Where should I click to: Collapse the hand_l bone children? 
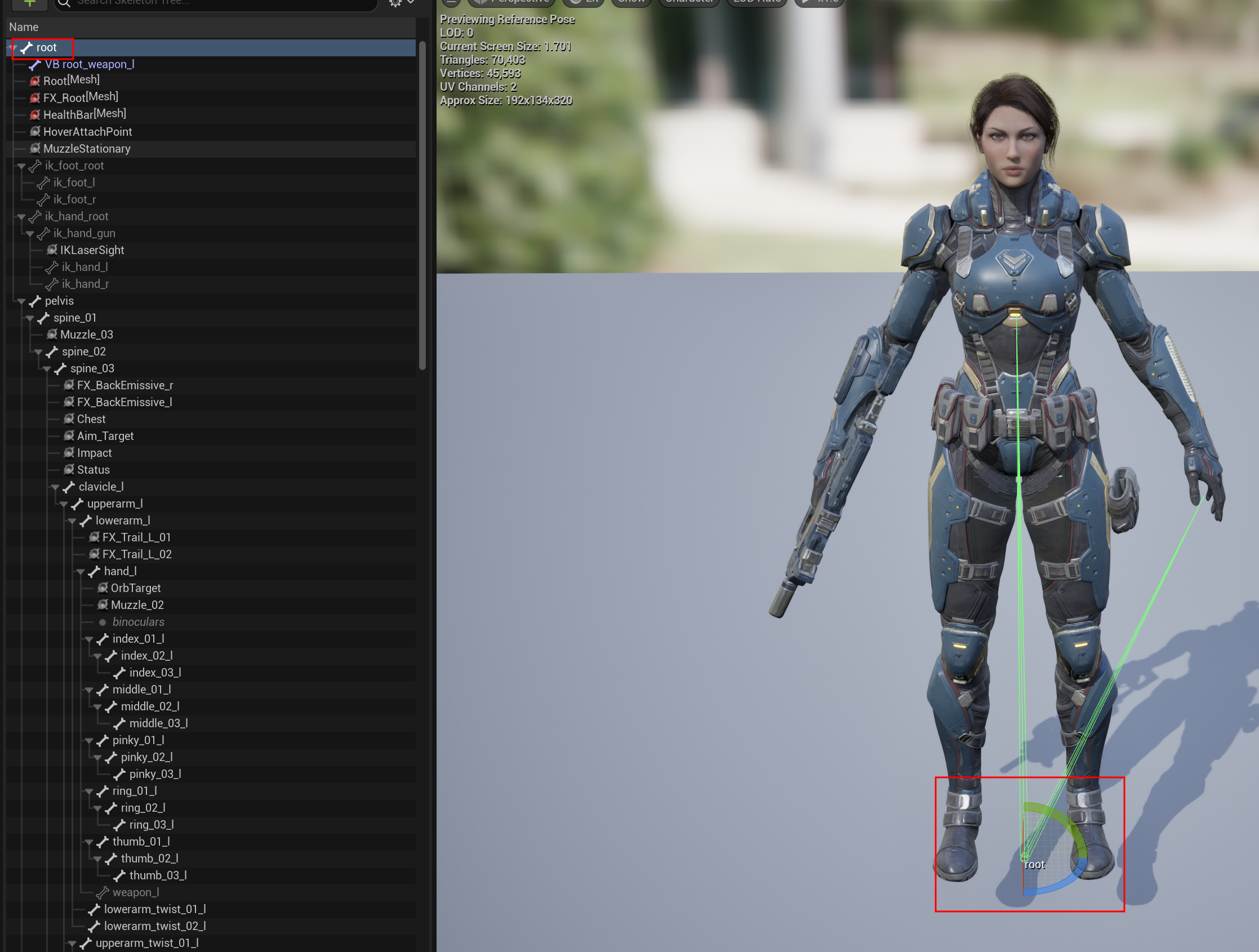click(81, 571)
